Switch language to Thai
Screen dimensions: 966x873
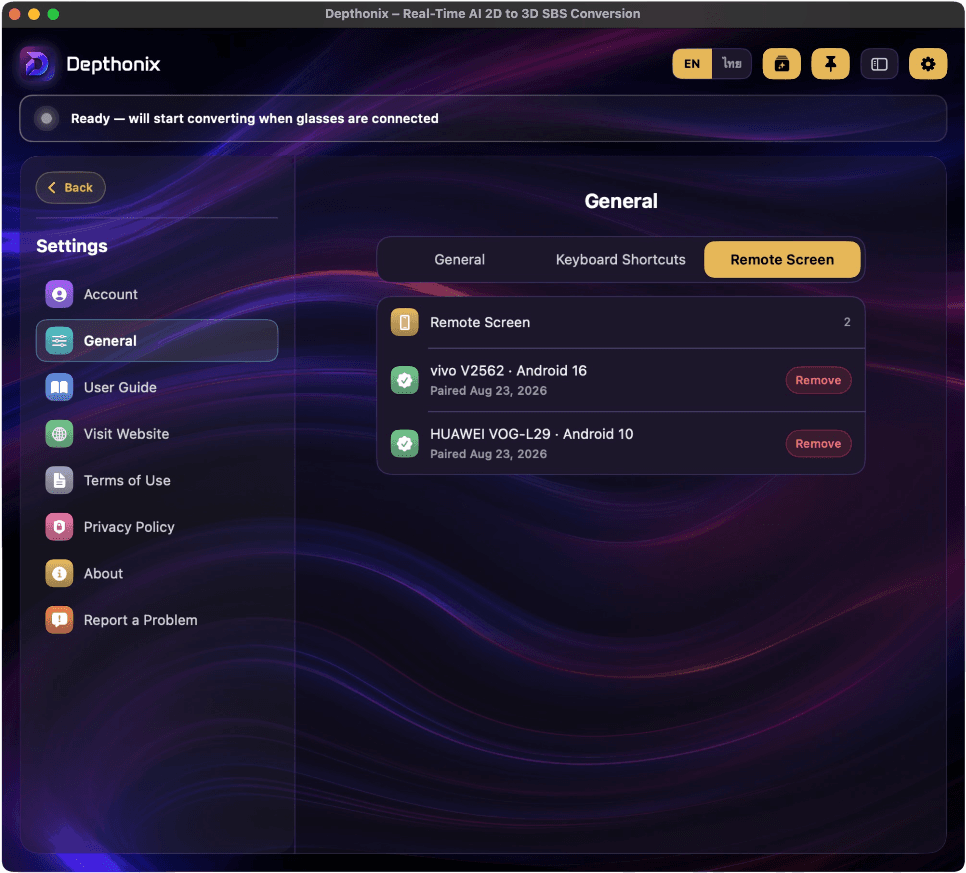coord(731,63)
